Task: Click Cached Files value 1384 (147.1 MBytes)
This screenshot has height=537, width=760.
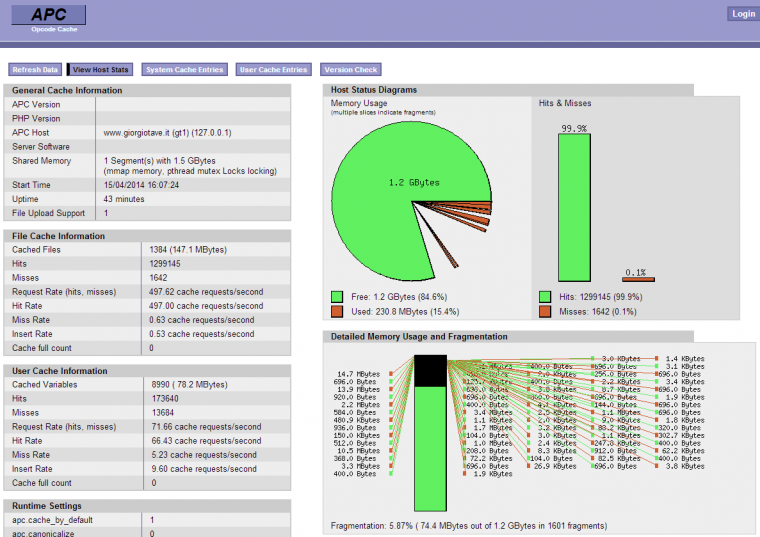Action: click(188, 250)
